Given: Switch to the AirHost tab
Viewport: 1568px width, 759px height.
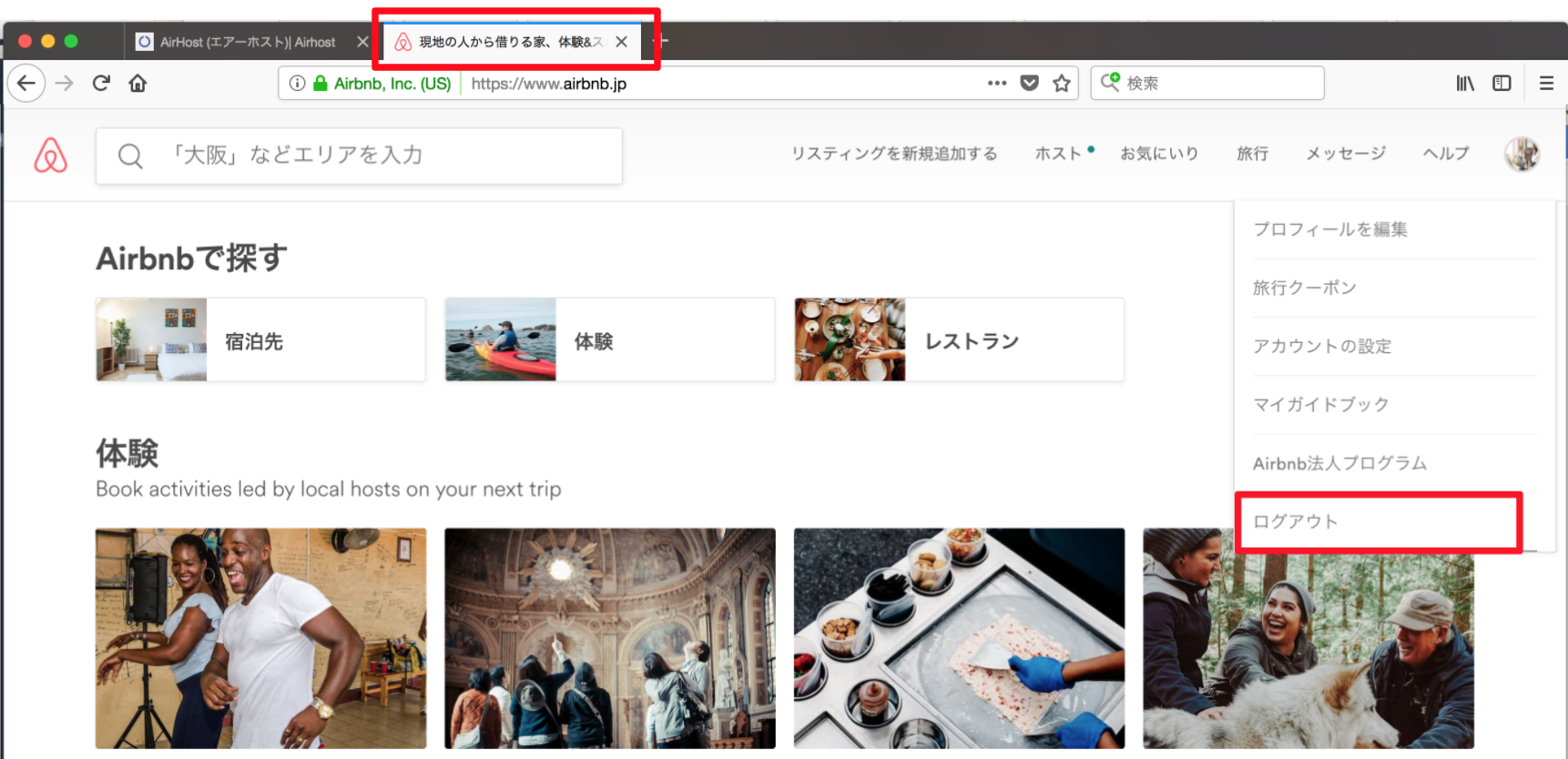Looking at the screenshot, I should coord(248,42).
